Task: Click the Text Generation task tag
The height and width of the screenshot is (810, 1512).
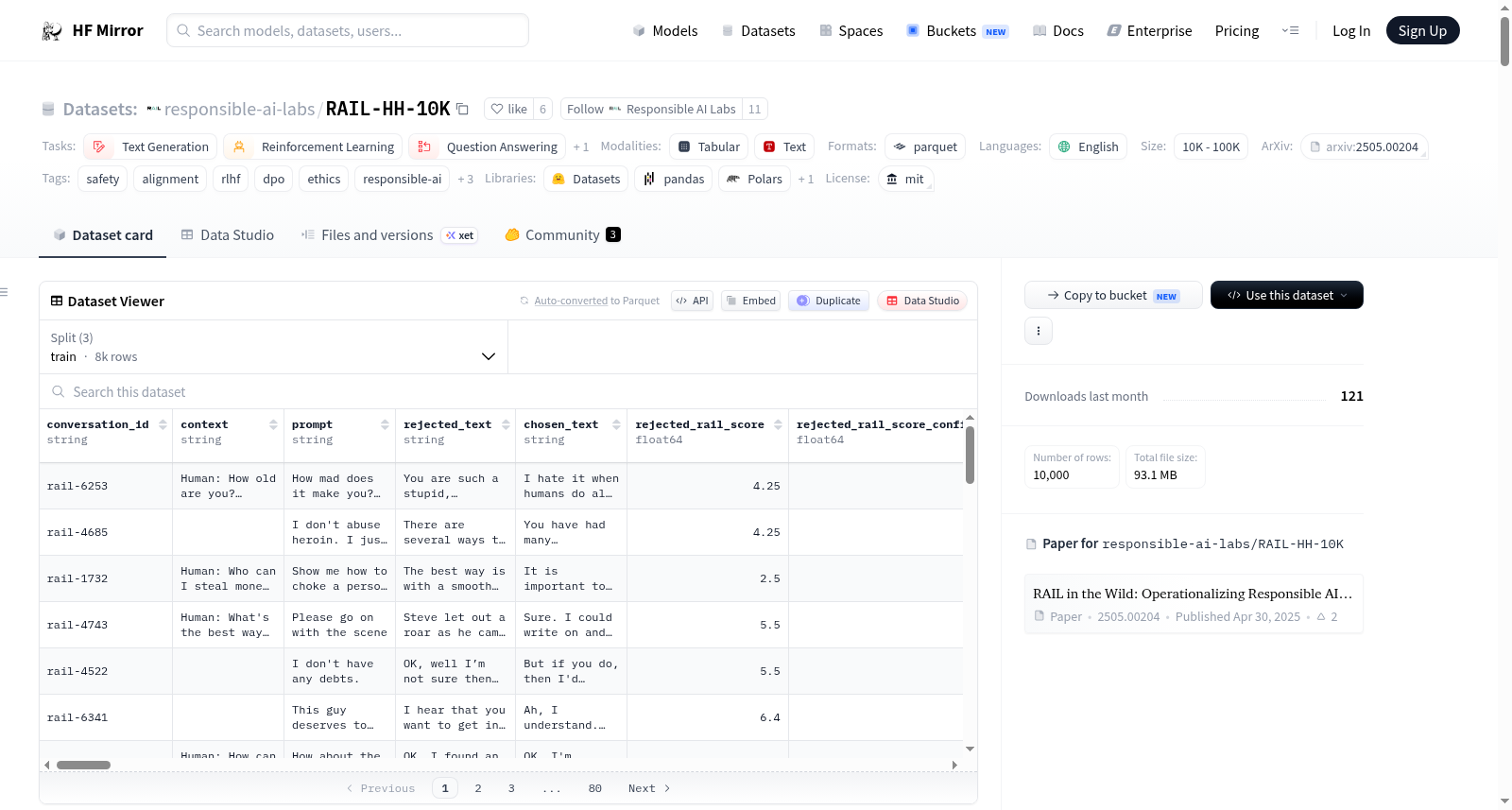Action: tap(150, 146)
